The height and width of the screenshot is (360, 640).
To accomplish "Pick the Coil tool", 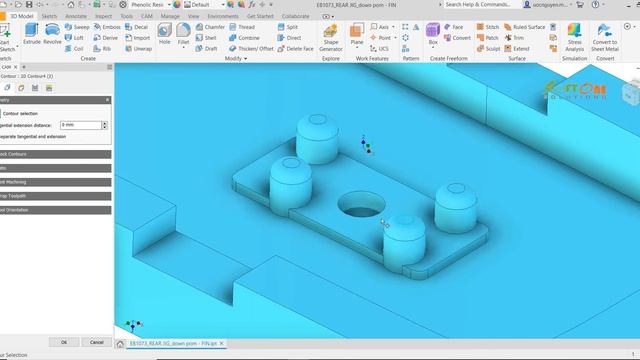I will point(74,48).
